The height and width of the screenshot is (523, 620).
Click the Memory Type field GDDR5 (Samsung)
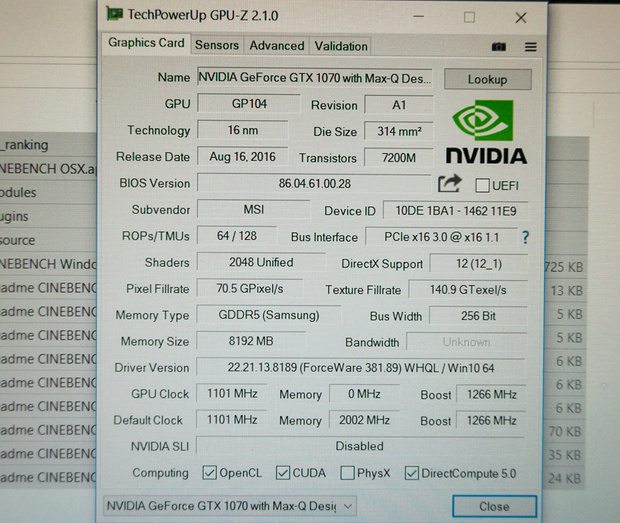pos(269,315)
